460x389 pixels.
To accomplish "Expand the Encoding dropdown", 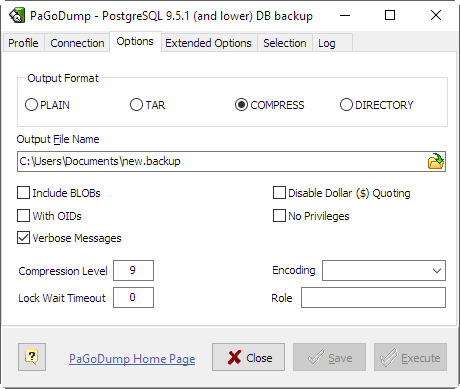I will (x=436, y=271).
